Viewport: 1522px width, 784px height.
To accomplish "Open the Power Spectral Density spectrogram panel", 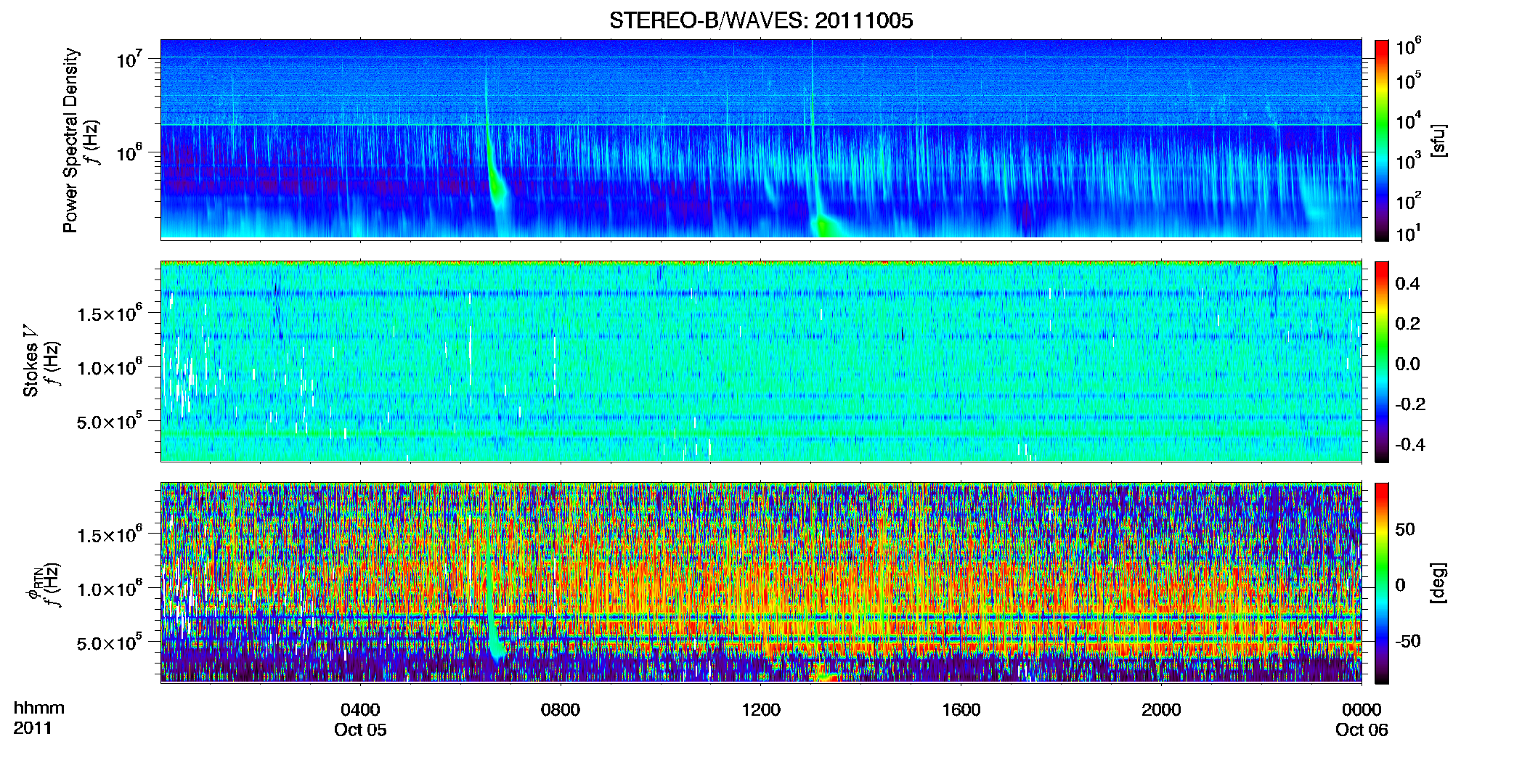I will tap(761, 139).
